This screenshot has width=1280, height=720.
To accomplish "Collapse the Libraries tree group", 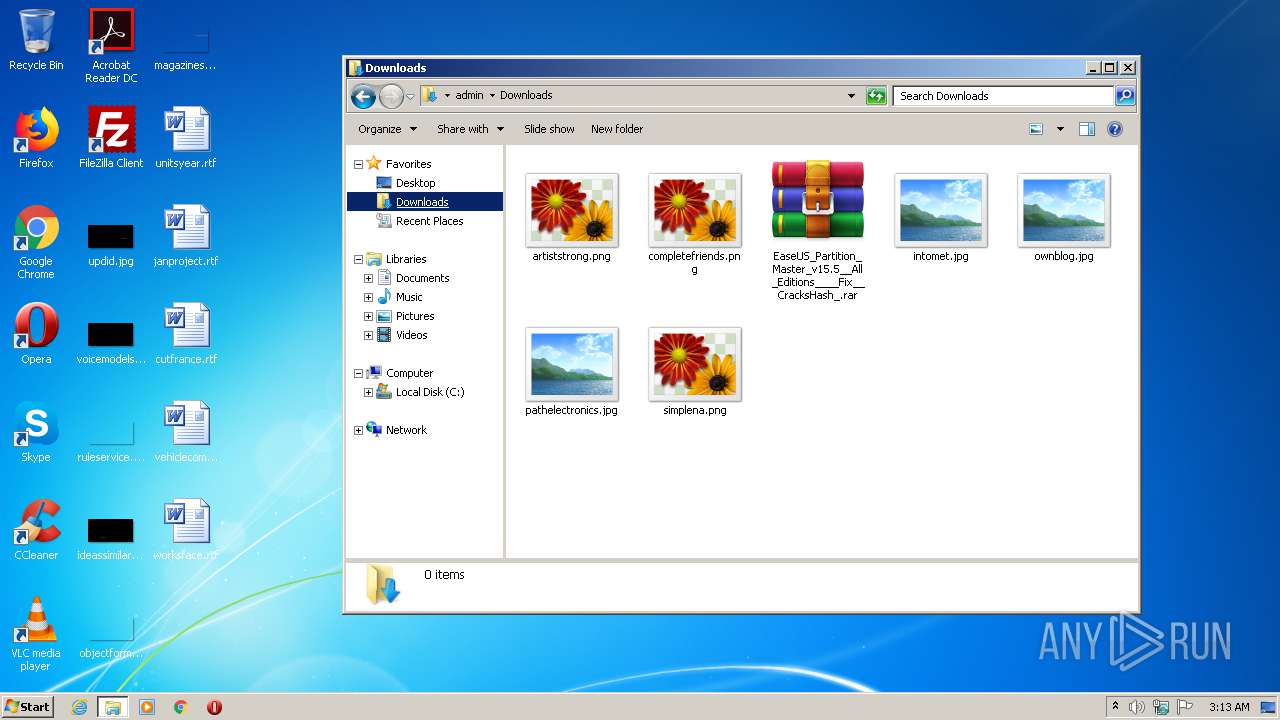I will pyautogui.click(x=358, y=259).
